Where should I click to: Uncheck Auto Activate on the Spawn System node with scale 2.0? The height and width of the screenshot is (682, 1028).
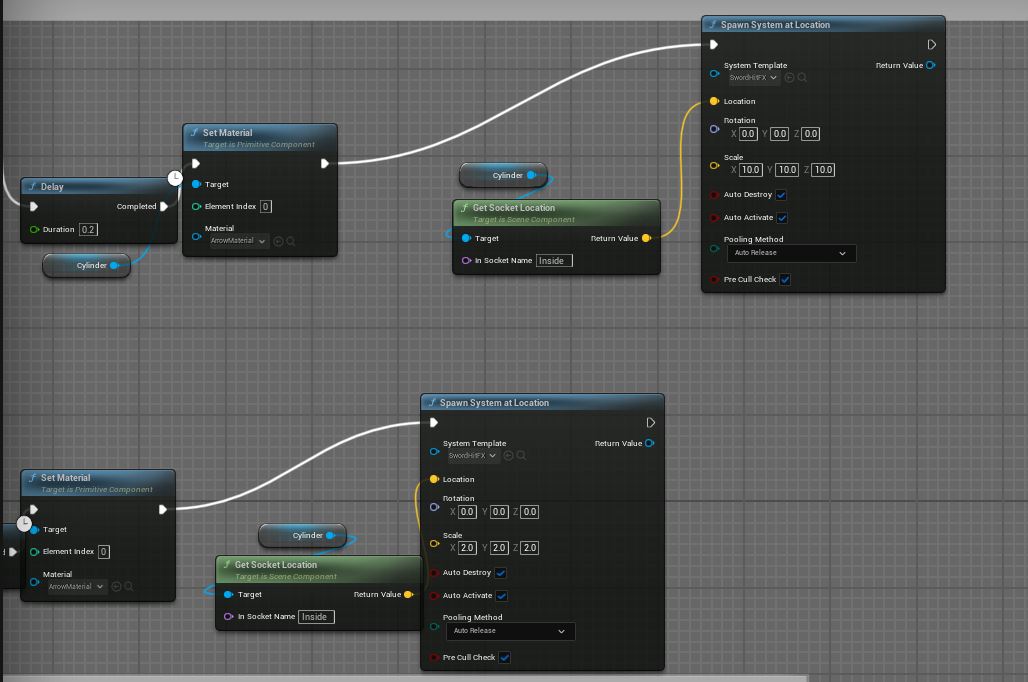(x=501, y=596)
